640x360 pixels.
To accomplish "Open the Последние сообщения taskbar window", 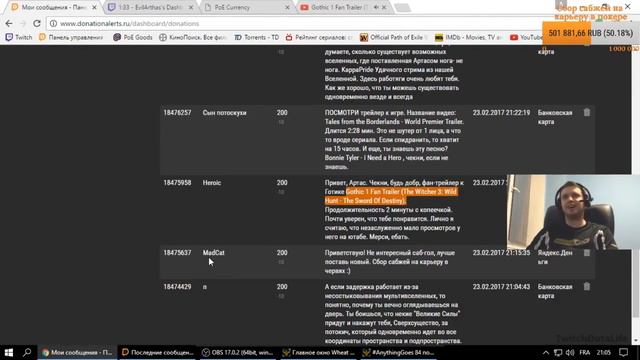I will pos(158,352).
